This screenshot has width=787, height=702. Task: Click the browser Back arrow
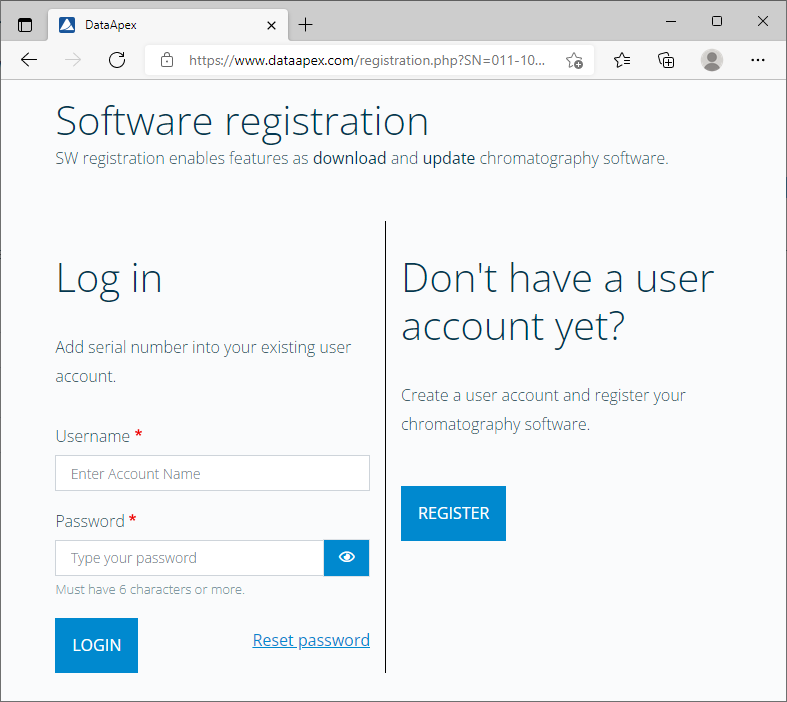29,60
